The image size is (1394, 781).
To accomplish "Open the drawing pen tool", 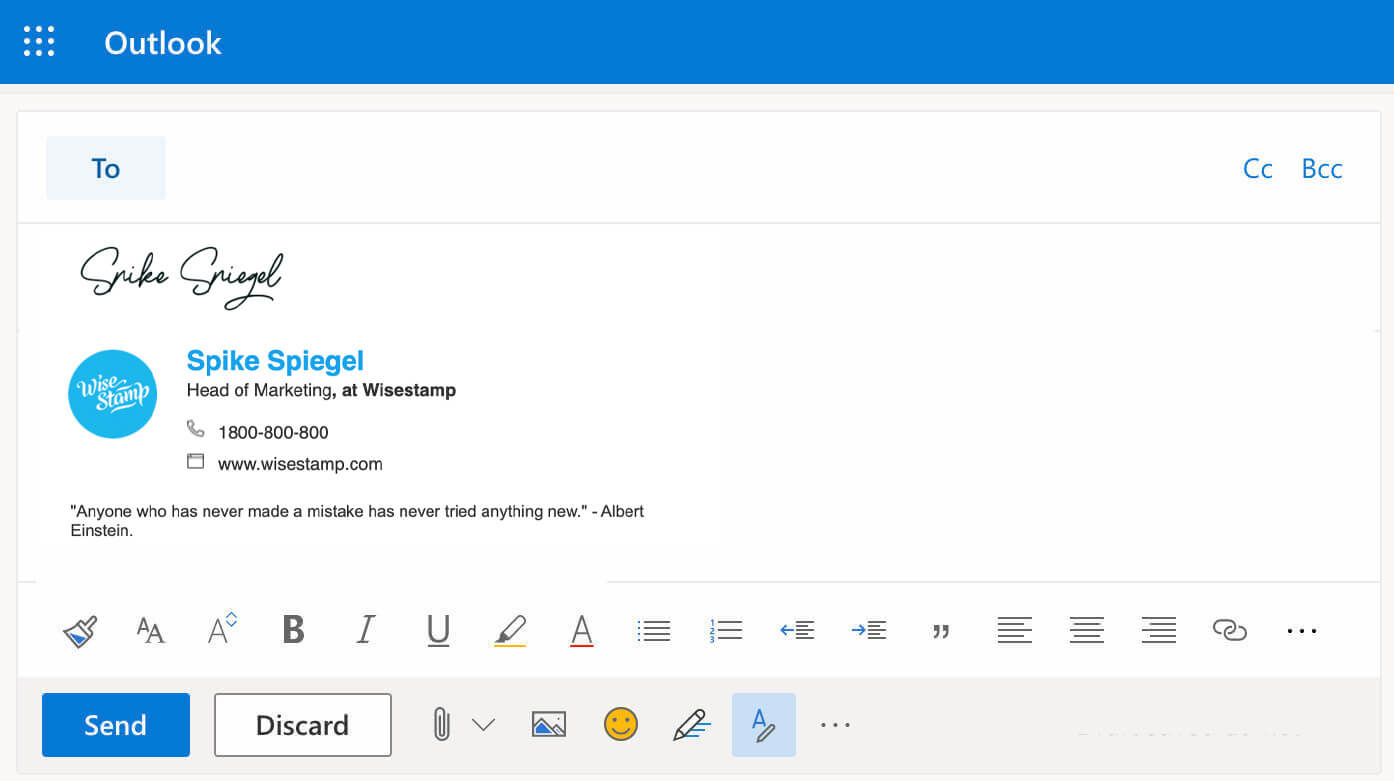I will pyautogui.click(x=692, y=724).
